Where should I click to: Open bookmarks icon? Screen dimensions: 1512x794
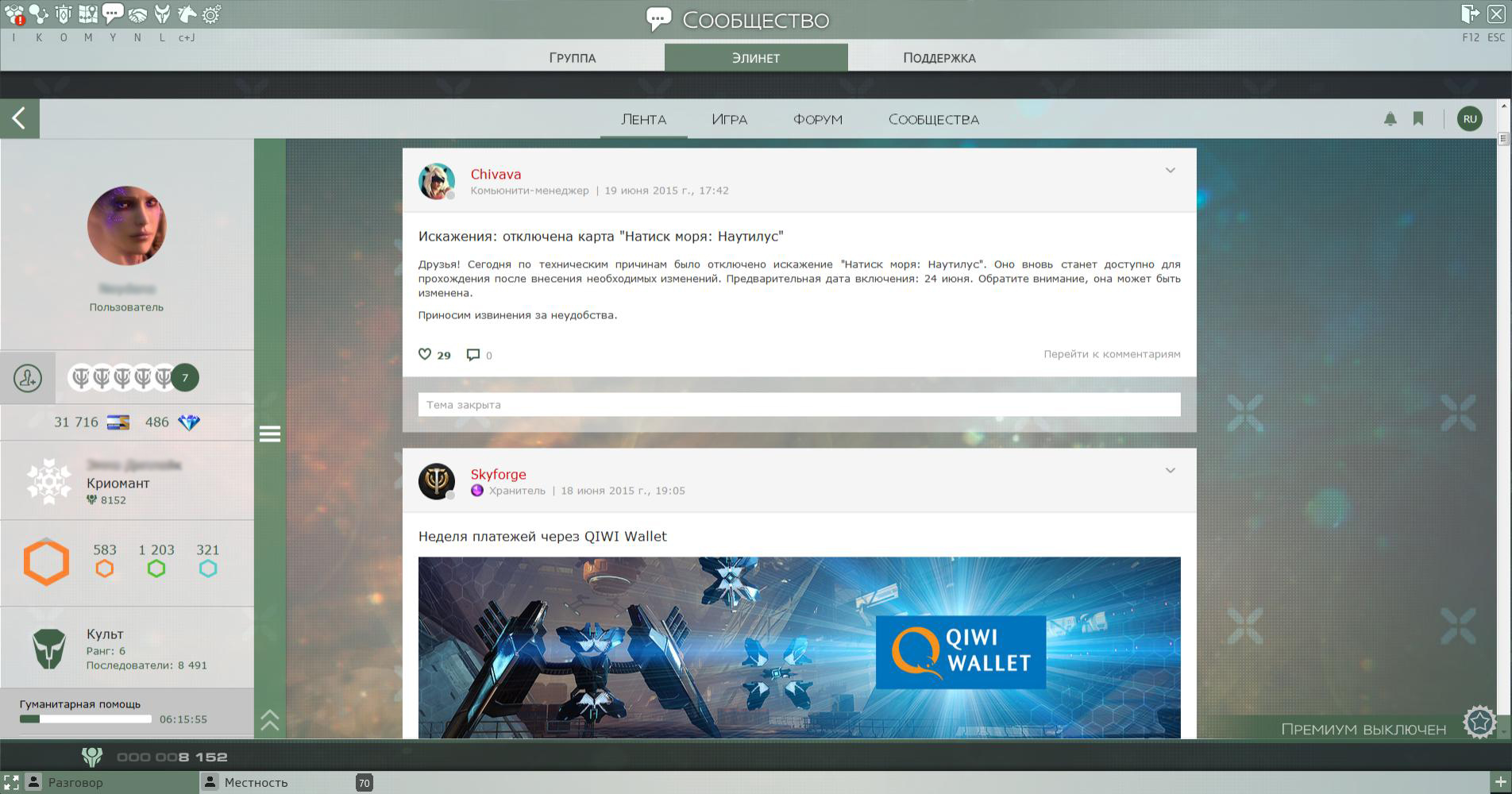tap(1418, 119)
